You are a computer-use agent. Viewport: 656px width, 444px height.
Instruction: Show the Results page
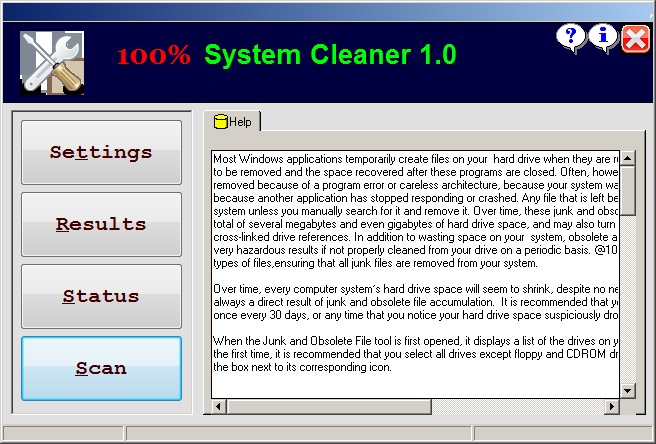pos(101,224)
